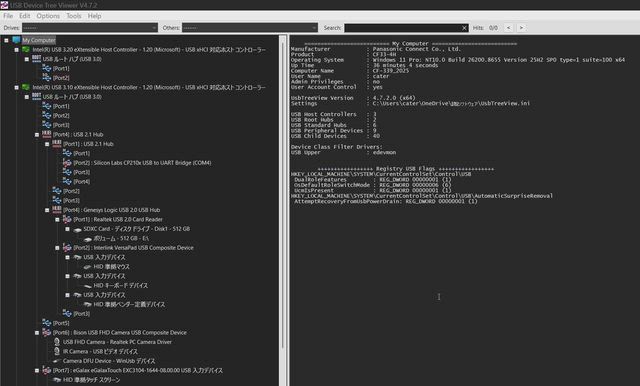
Task: Click the Realtek USB 2.0 Card Reader icon
Action: tap(67, 219)
